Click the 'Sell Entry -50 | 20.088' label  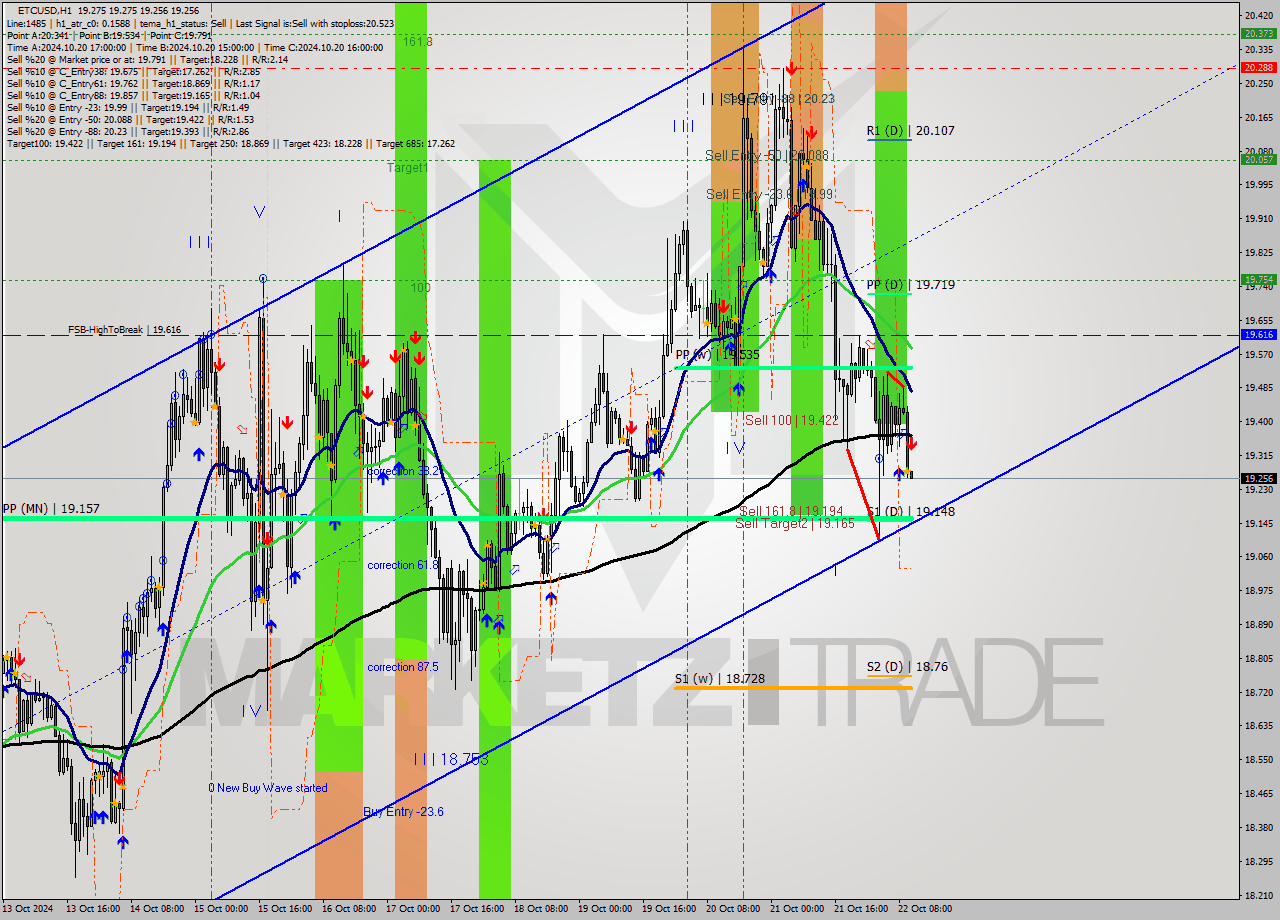(768, 155)
